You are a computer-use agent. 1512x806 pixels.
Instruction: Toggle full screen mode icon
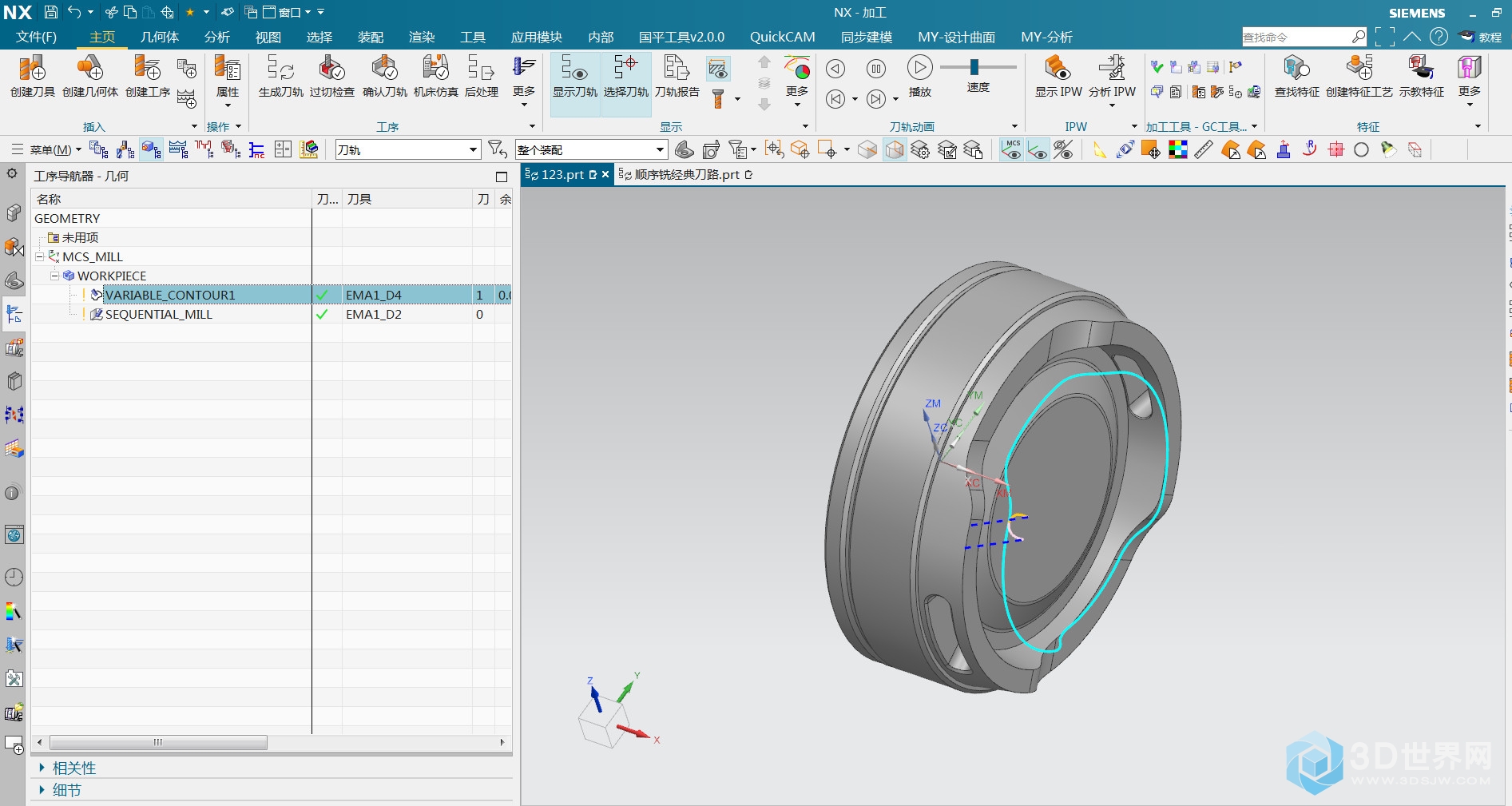click(x=1386, y=37)
